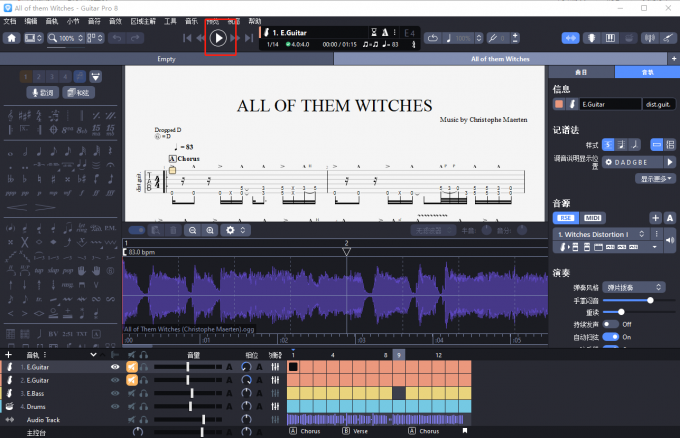Click the headphones solo icon for E.Bass
The width and height of the screenshot is (680, 438).
coord(144,393)
